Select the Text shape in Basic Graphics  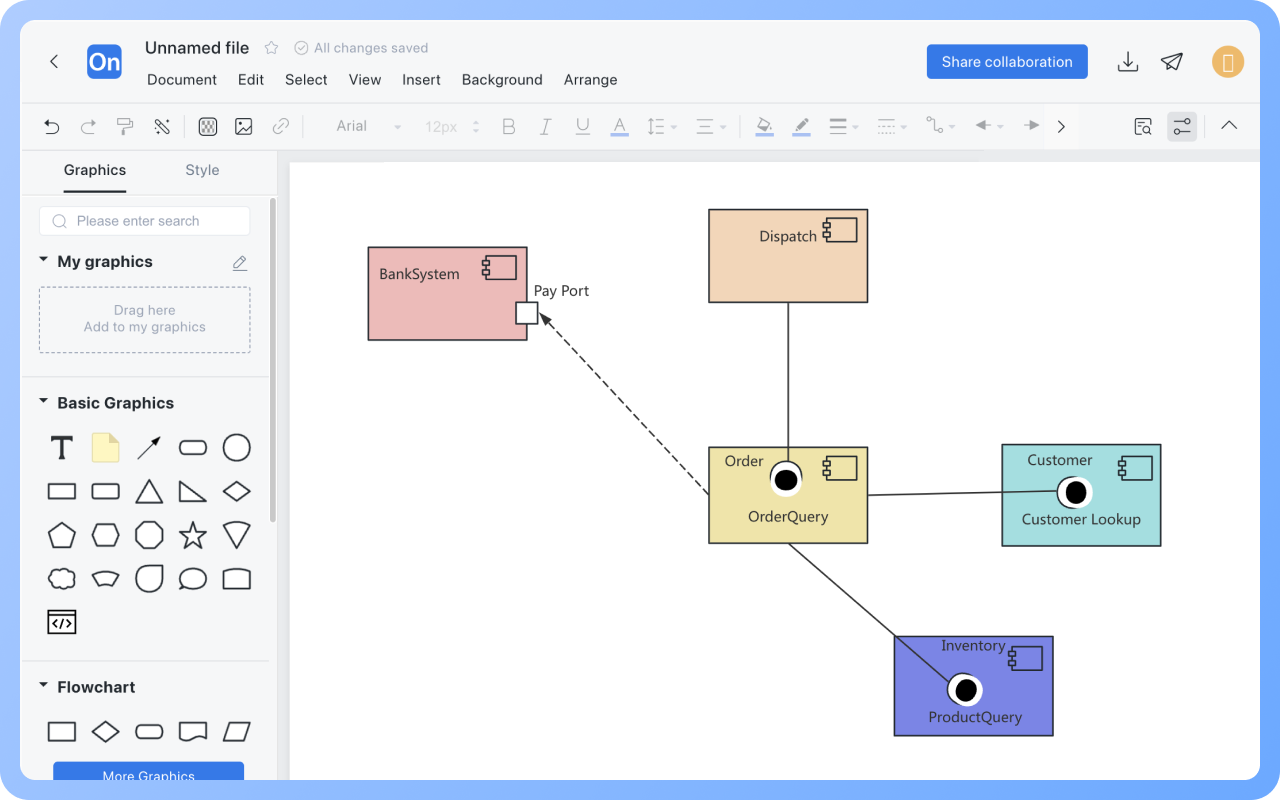pos(62,448)
